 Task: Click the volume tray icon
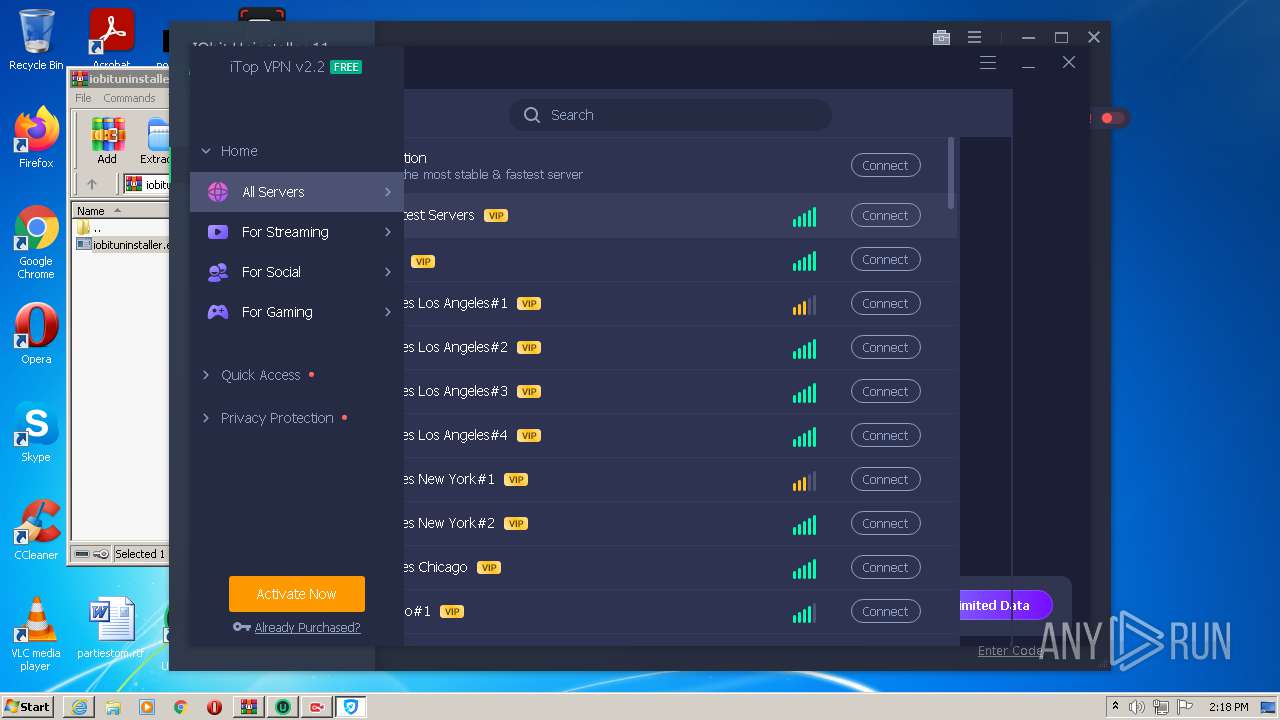[x=1137, y=707]
